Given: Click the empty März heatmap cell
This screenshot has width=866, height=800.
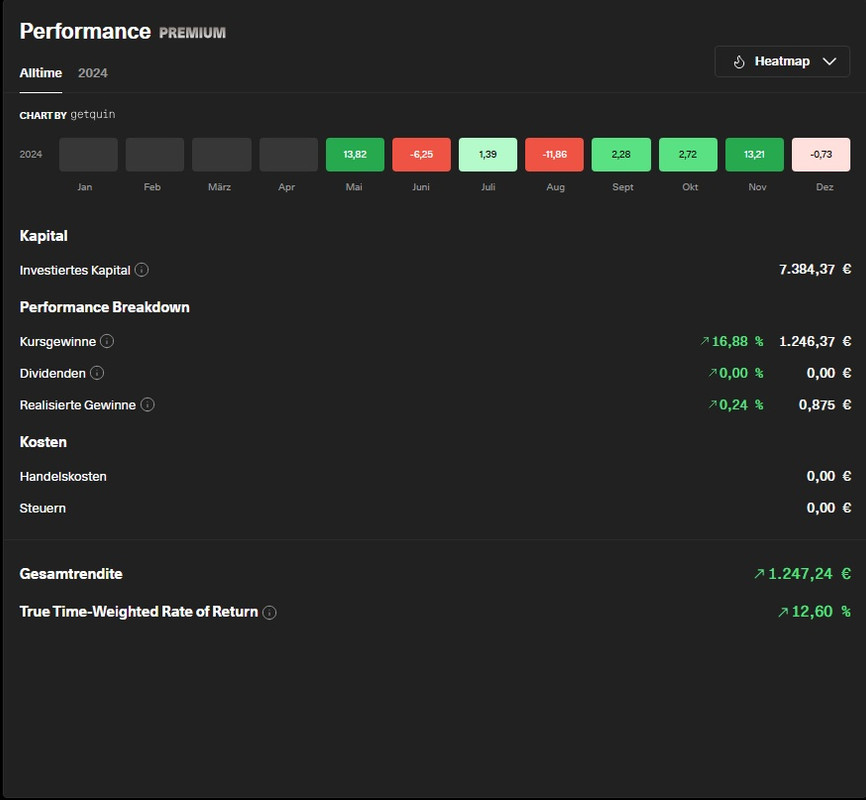Looking at the screenshot, I should pyautogui.click(x=221, y=154).
